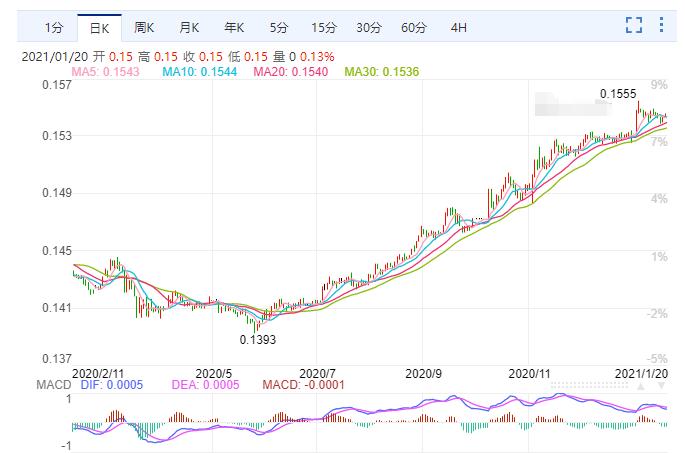The height and width of the screenshot is (453, 685).
Task: Select the 15分 interval tab
Action: pos(324,28)
